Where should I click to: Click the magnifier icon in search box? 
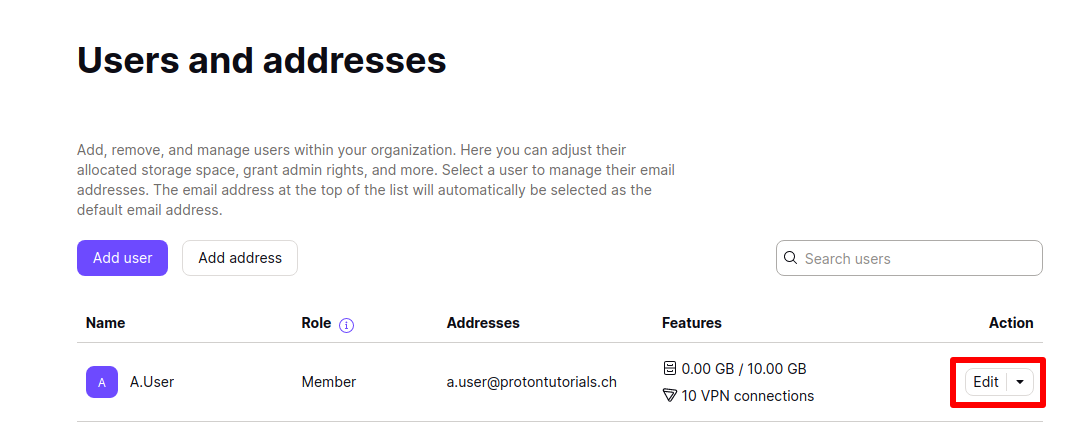point(791,258)
